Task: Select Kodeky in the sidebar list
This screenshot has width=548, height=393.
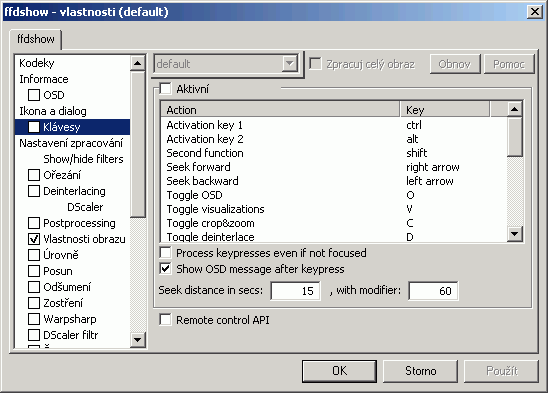Action: tap(37, 63)
